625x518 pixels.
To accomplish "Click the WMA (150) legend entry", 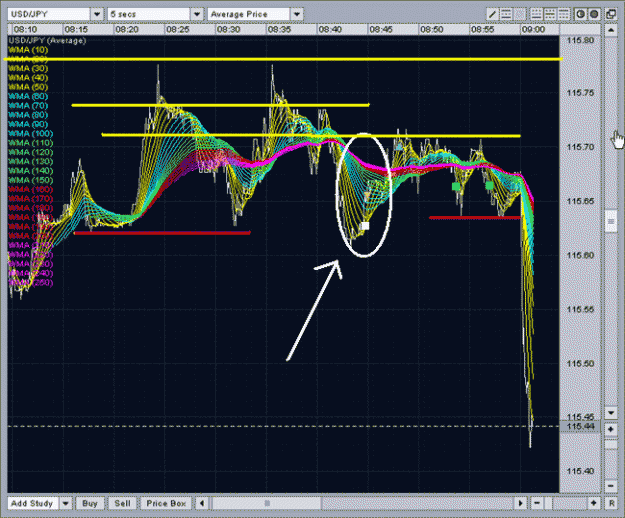I will click(x=30, y=180).
